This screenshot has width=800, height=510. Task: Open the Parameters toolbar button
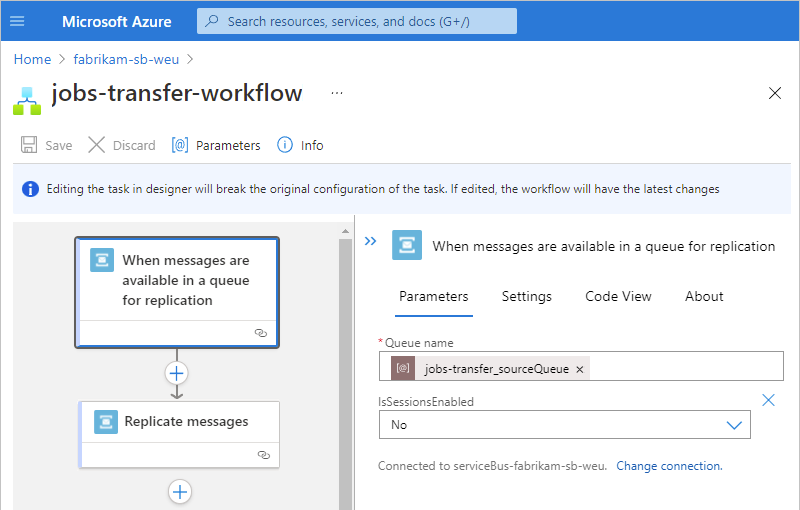click(x=216, y=145)
